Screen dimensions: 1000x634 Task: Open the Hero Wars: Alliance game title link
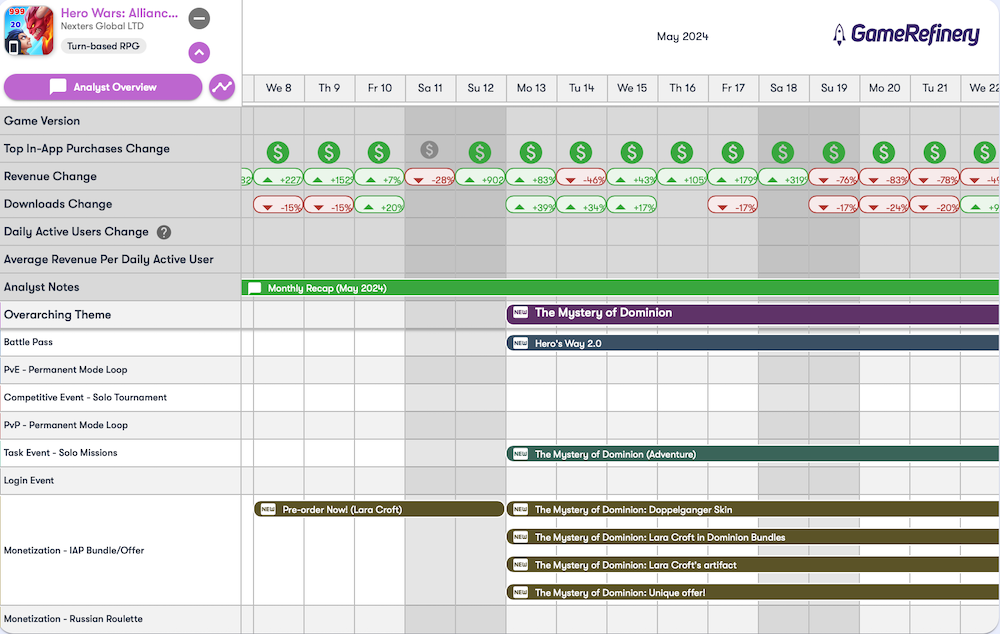pyautogui.click(x=119, y=13)
